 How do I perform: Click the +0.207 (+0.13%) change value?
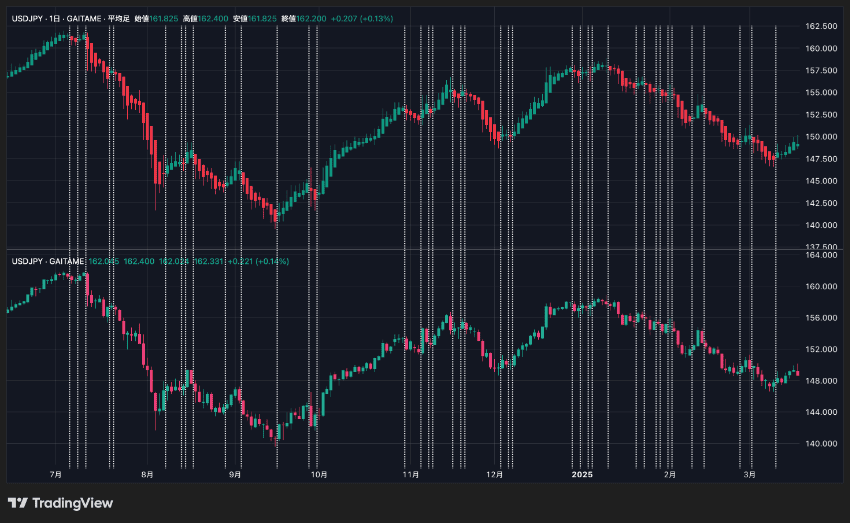click(362, 18)
